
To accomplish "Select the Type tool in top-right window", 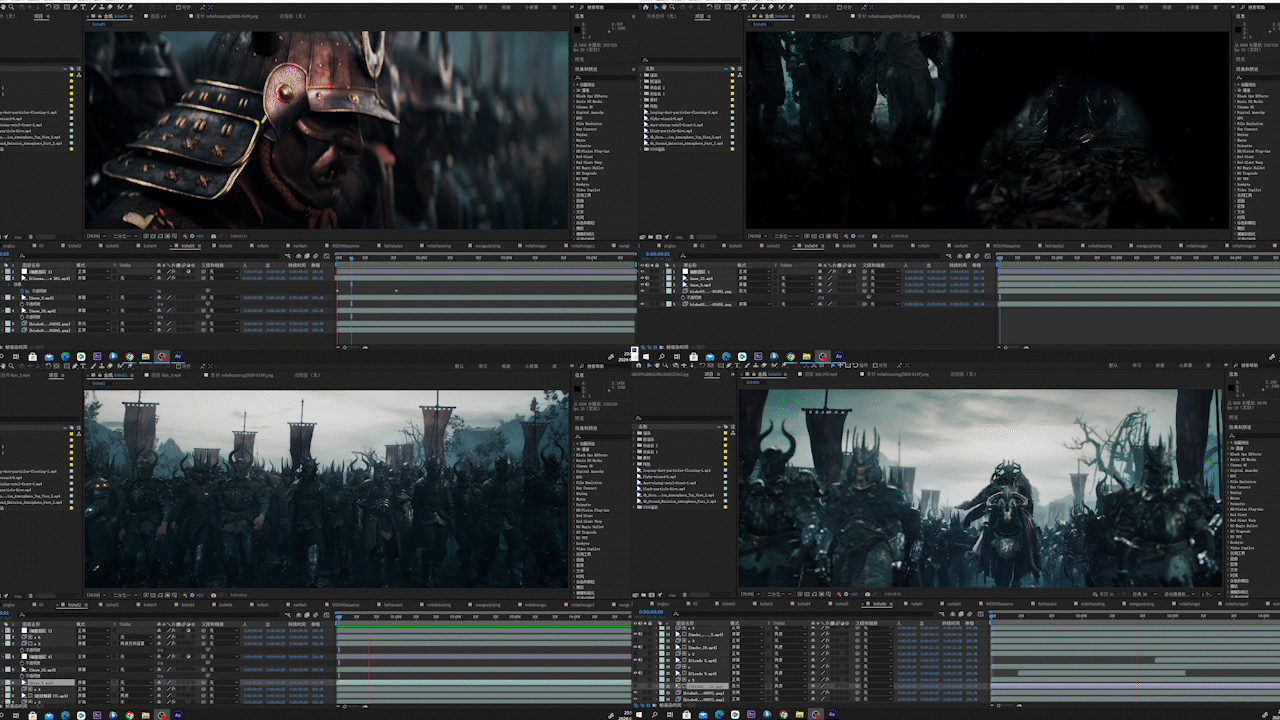I will click(744, 7).
